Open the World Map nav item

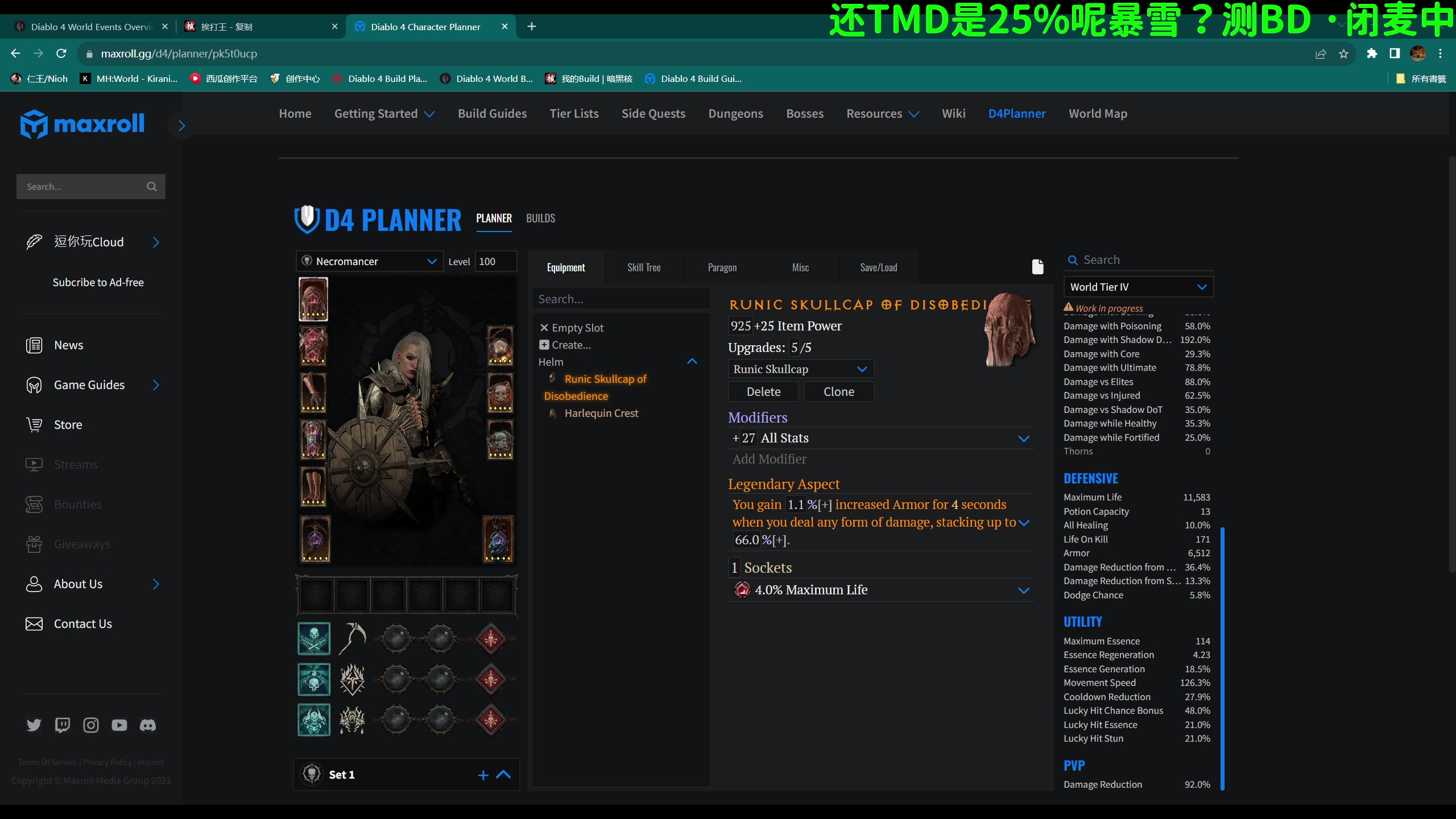1098,114
